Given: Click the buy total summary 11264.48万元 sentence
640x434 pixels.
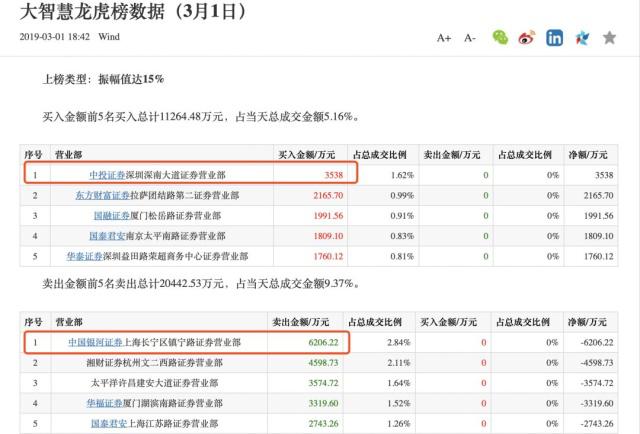Looking at the screenshot, I should click(201, 117).
